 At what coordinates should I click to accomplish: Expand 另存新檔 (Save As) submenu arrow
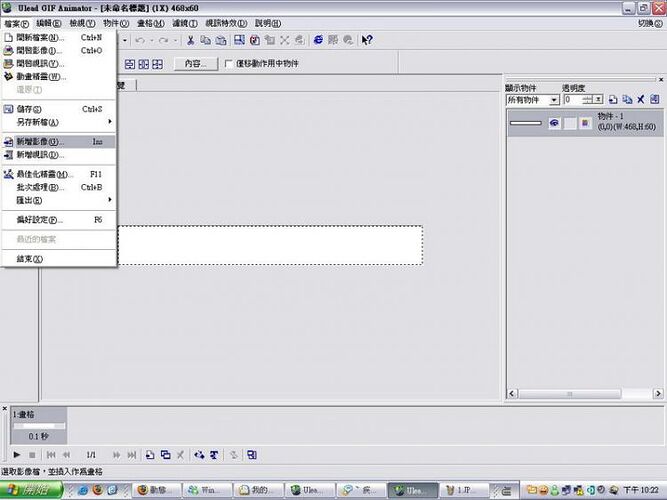coord(110,122)
